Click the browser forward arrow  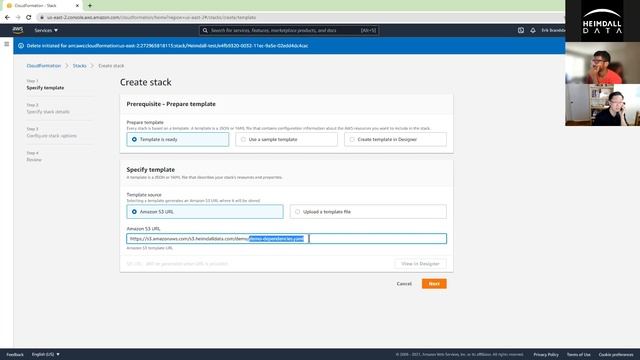click(18, 18)
